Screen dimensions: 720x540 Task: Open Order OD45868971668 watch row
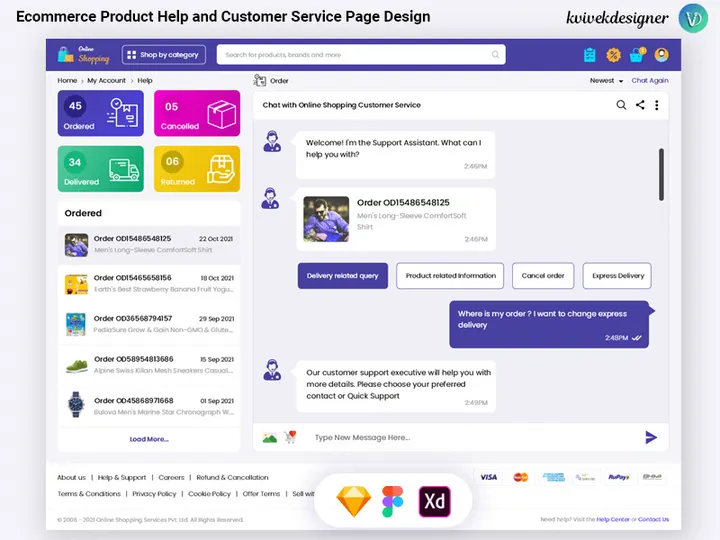149,406
